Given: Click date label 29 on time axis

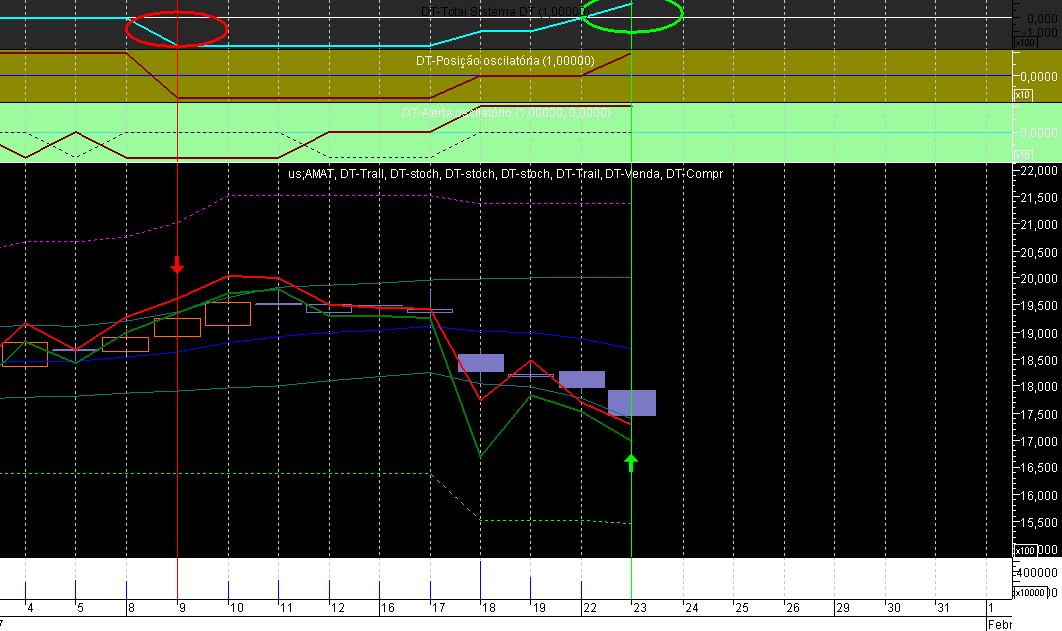Looking at the screenshot, I should click(843, 608).
